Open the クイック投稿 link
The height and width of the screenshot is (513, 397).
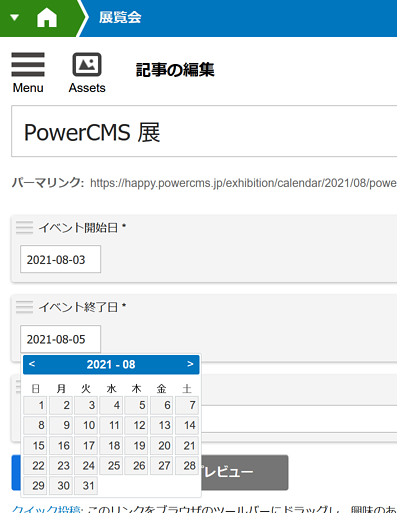pos(46,509)
